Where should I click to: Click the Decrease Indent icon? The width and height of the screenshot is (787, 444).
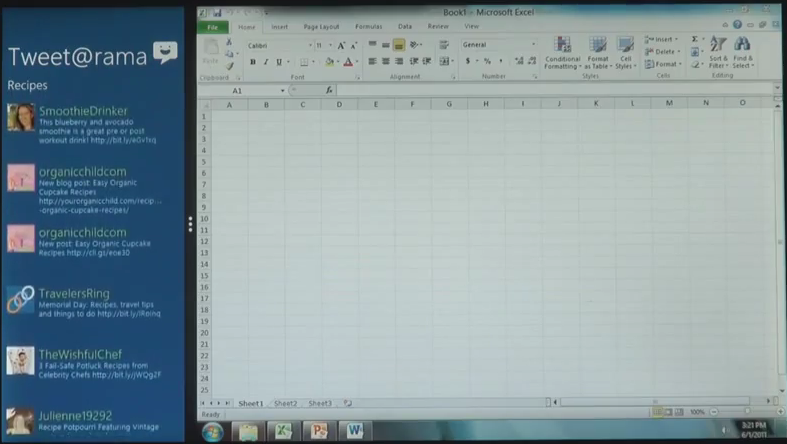(414, 61)
